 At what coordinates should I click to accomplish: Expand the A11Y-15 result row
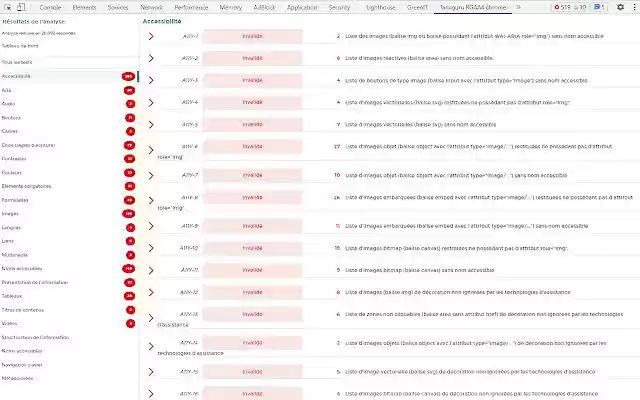[x=151, y=372]
